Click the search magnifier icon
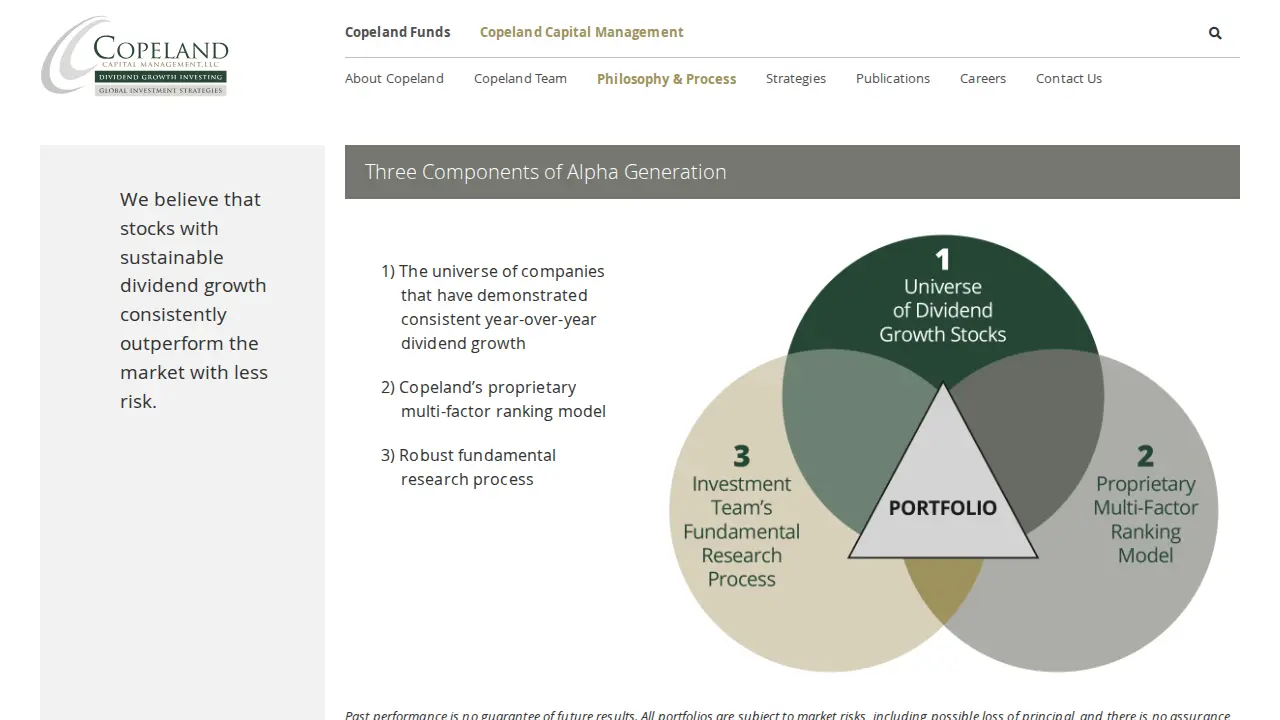The image size is (1280, 720). coord(1215,33)
